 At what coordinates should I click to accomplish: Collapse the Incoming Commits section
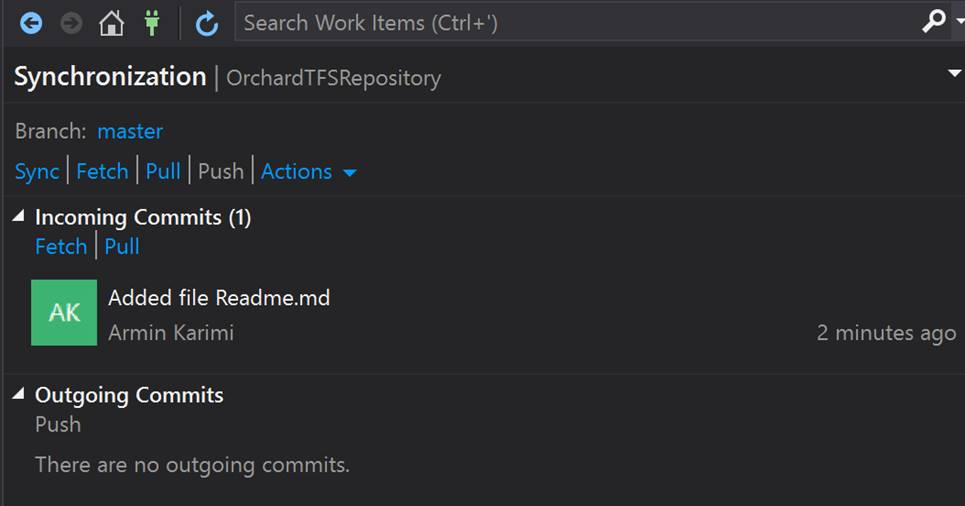[x=18, y=215]
